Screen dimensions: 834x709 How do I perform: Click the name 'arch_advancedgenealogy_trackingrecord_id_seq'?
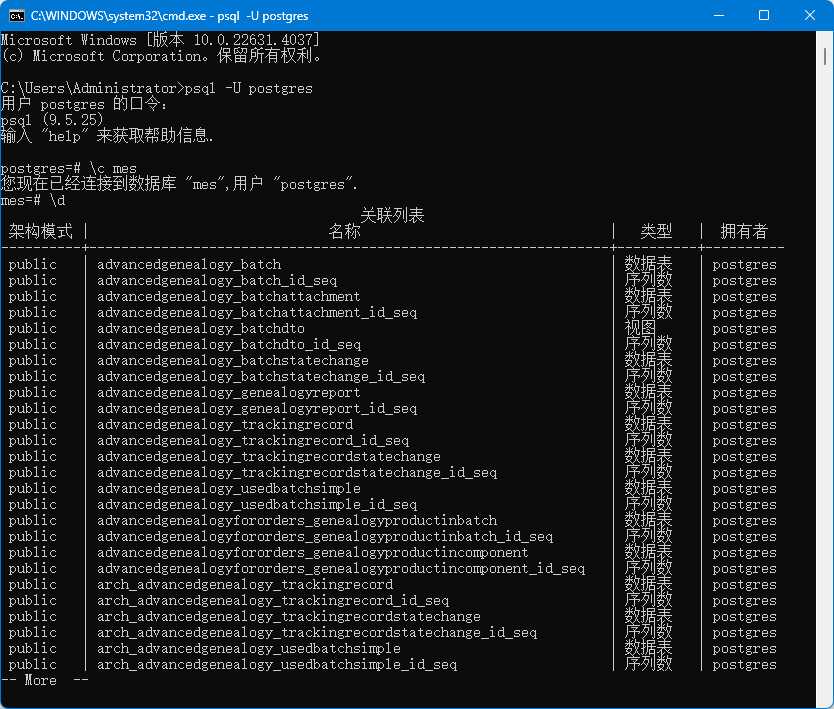273,600
